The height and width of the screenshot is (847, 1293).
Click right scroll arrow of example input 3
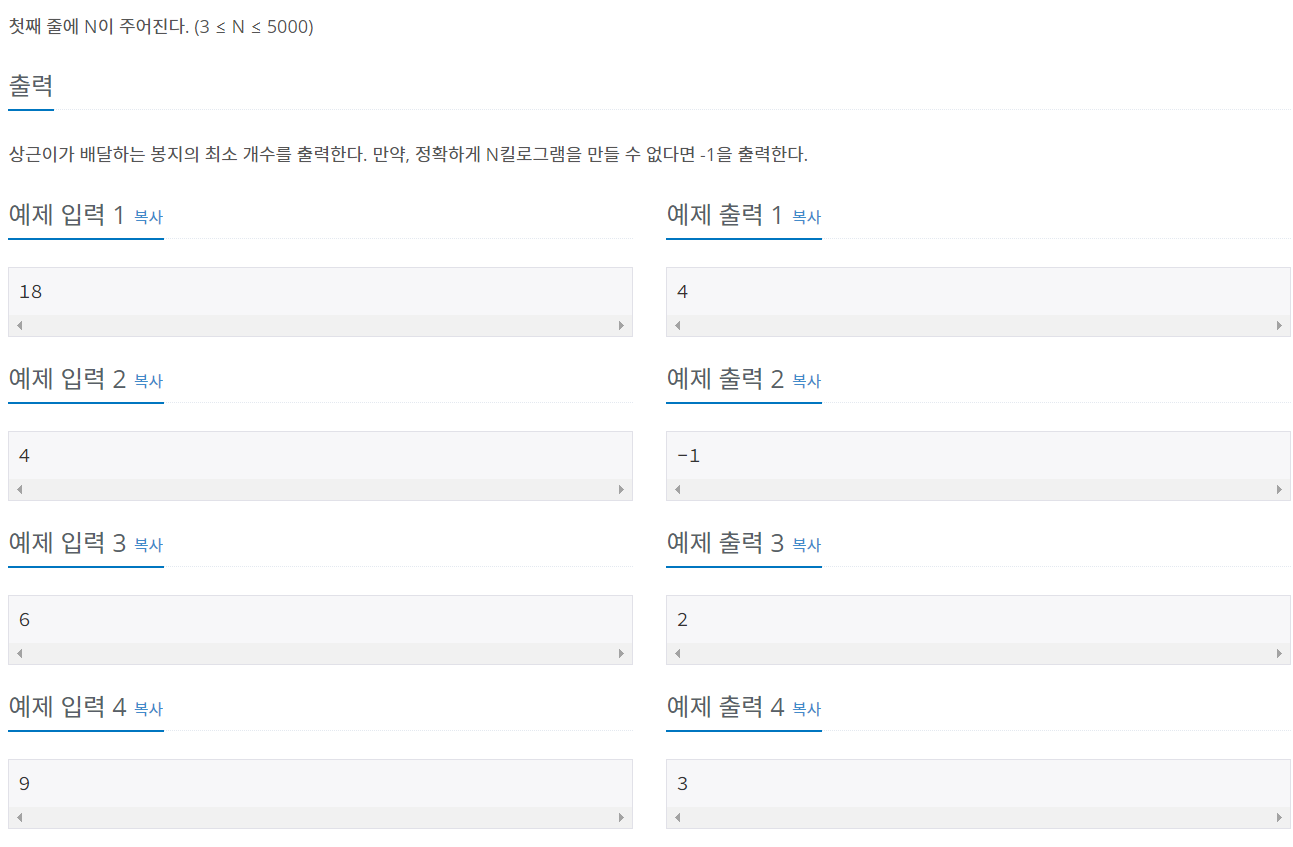(621, 654)
